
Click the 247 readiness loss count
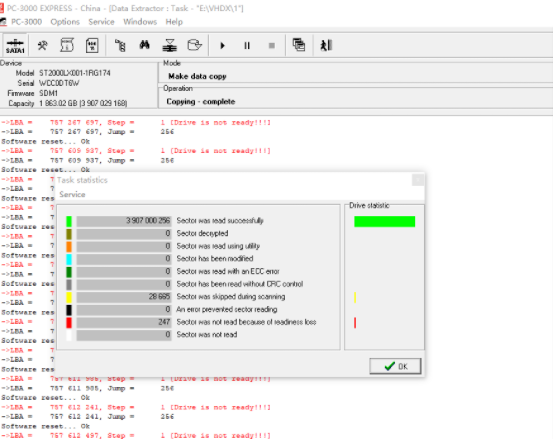point(124,322)
